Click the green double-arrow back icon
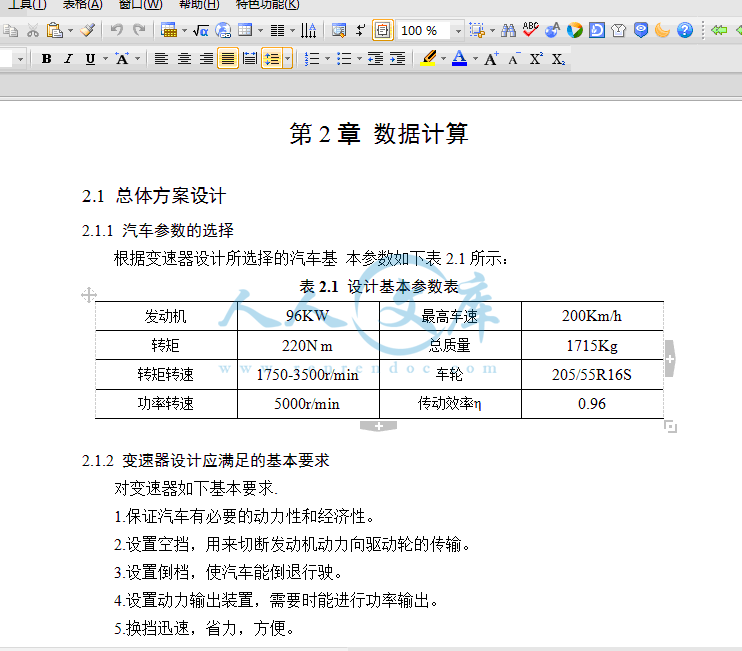Viewport: 742px width, 651px height. tap(719, 31)
